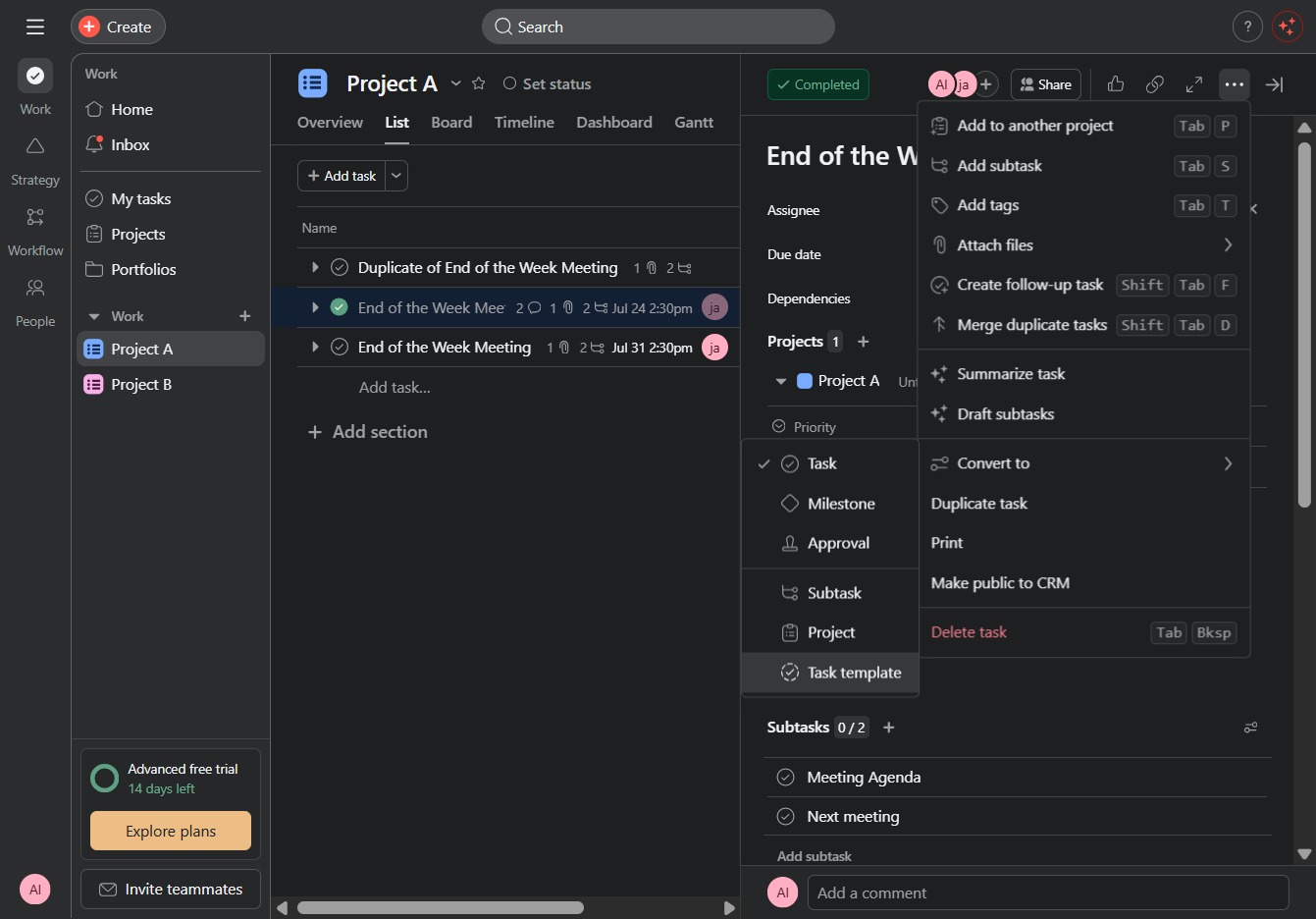Complete the Next meeting subtask
This screenshot has width=1316, height=919.
pyautogui.click(x=785, y=816)
